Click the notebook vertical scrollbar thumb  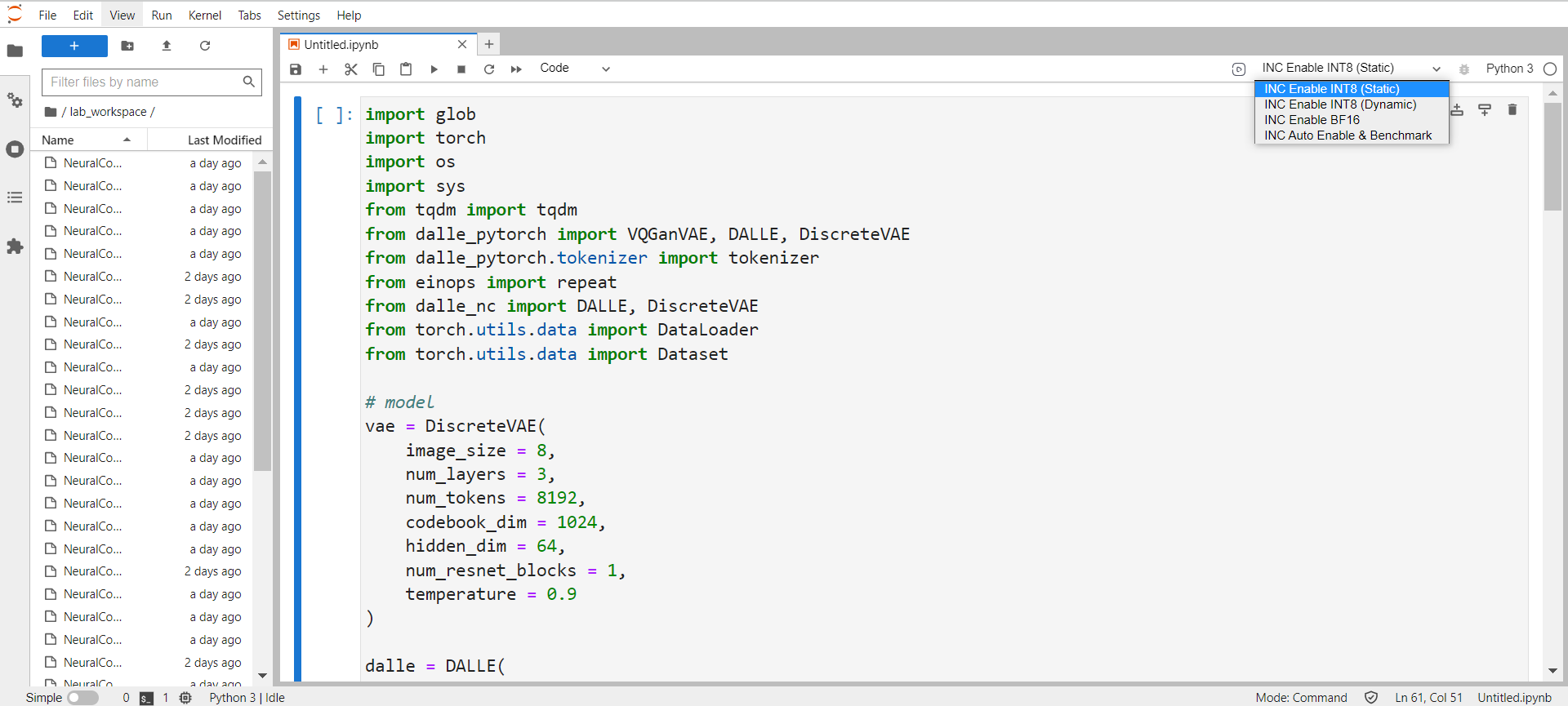tap(1552, 157)
